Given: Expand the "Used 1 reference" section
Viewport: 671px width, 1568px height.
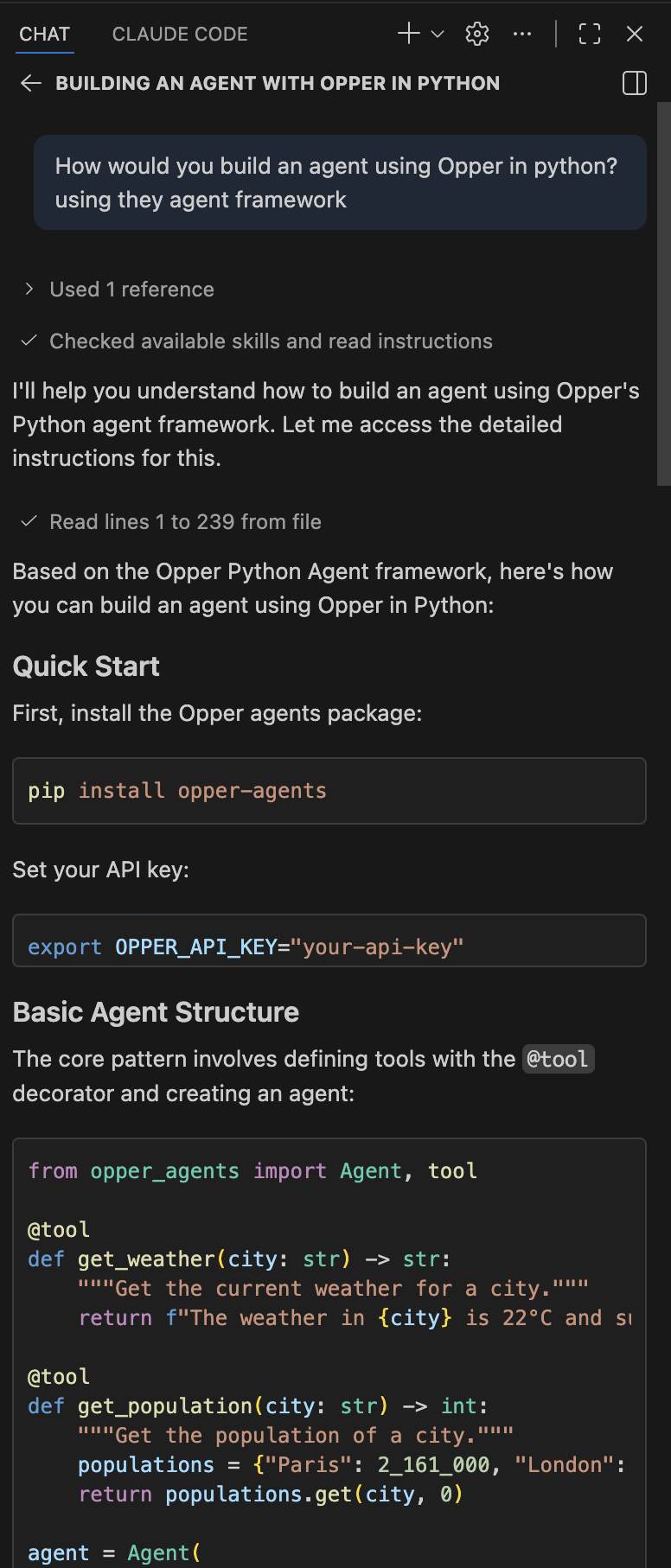Looking at the screenshot, I should [x=131, y=290].
